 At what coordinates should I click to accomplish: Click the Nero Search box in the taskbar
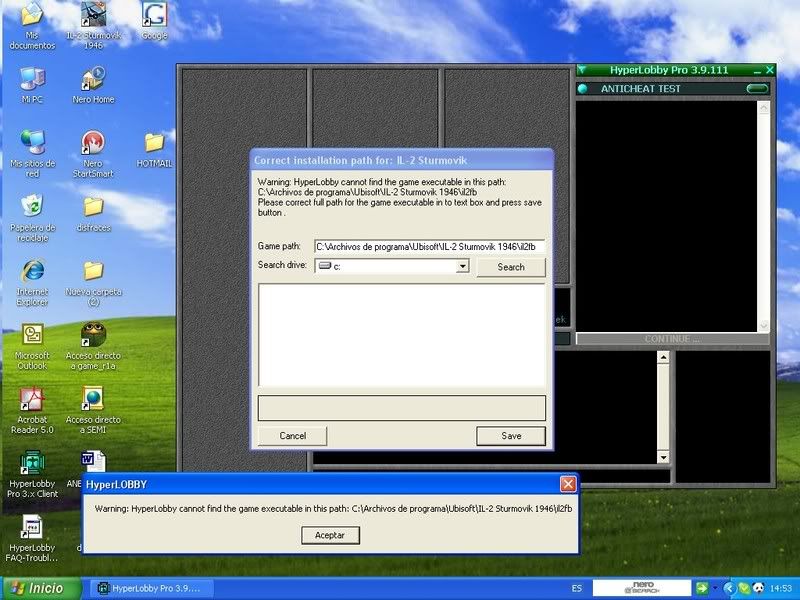(642, 588)
